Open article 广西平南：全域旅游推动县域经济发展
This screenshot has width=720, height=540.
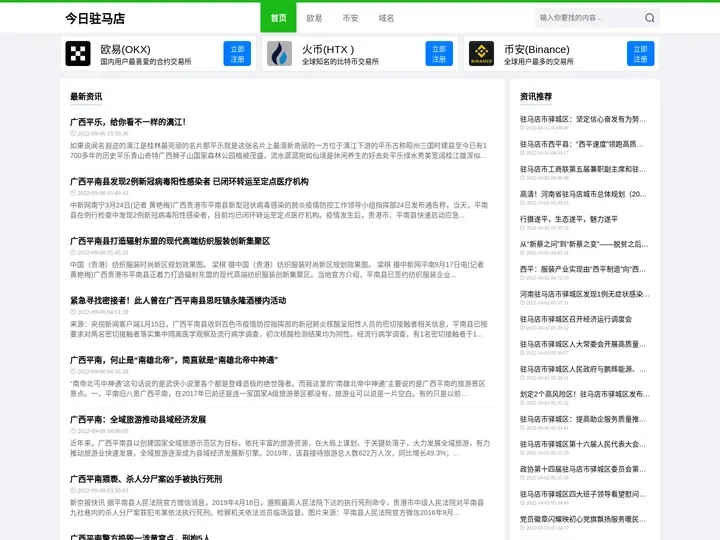(138, 419)
